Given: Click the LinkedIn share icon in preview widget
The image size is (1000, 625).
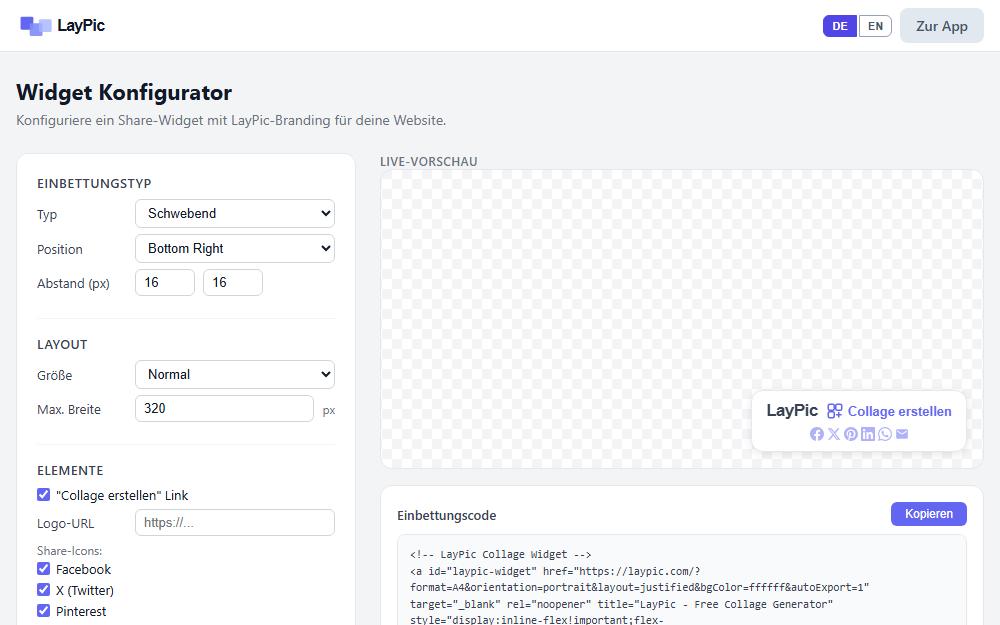Looking at the screenshot, I should pyautogui.click(x=868, y=434).
